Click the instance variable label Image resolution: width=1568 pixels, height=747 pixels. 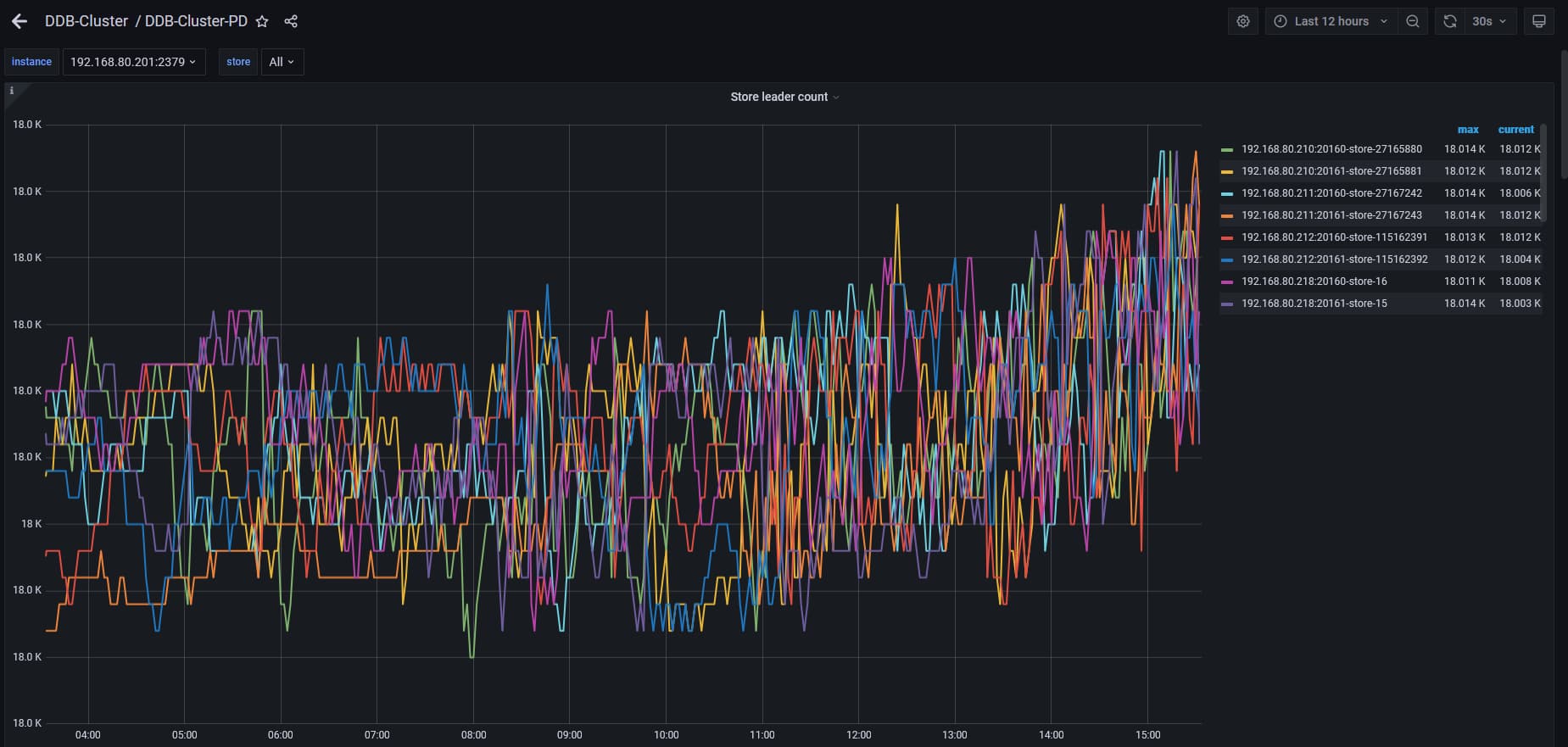(x=31, y=62)
